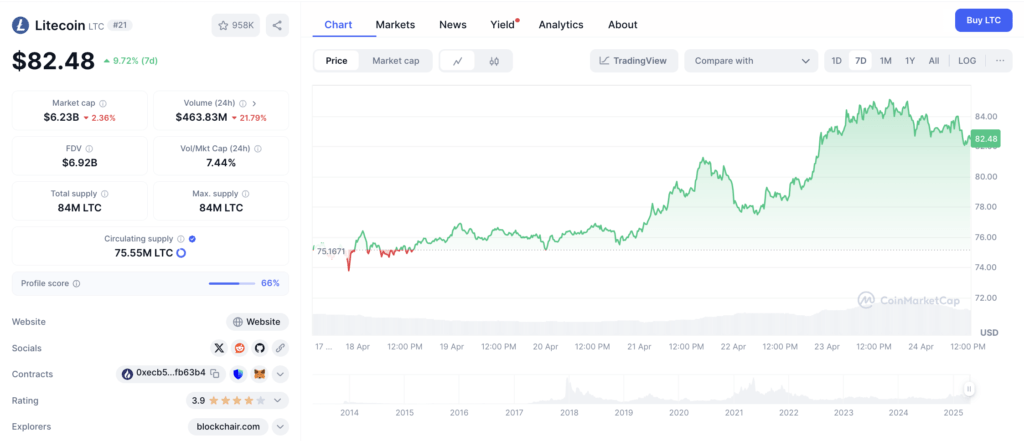Click the circulating supply progress ring

tap(182, 253)
